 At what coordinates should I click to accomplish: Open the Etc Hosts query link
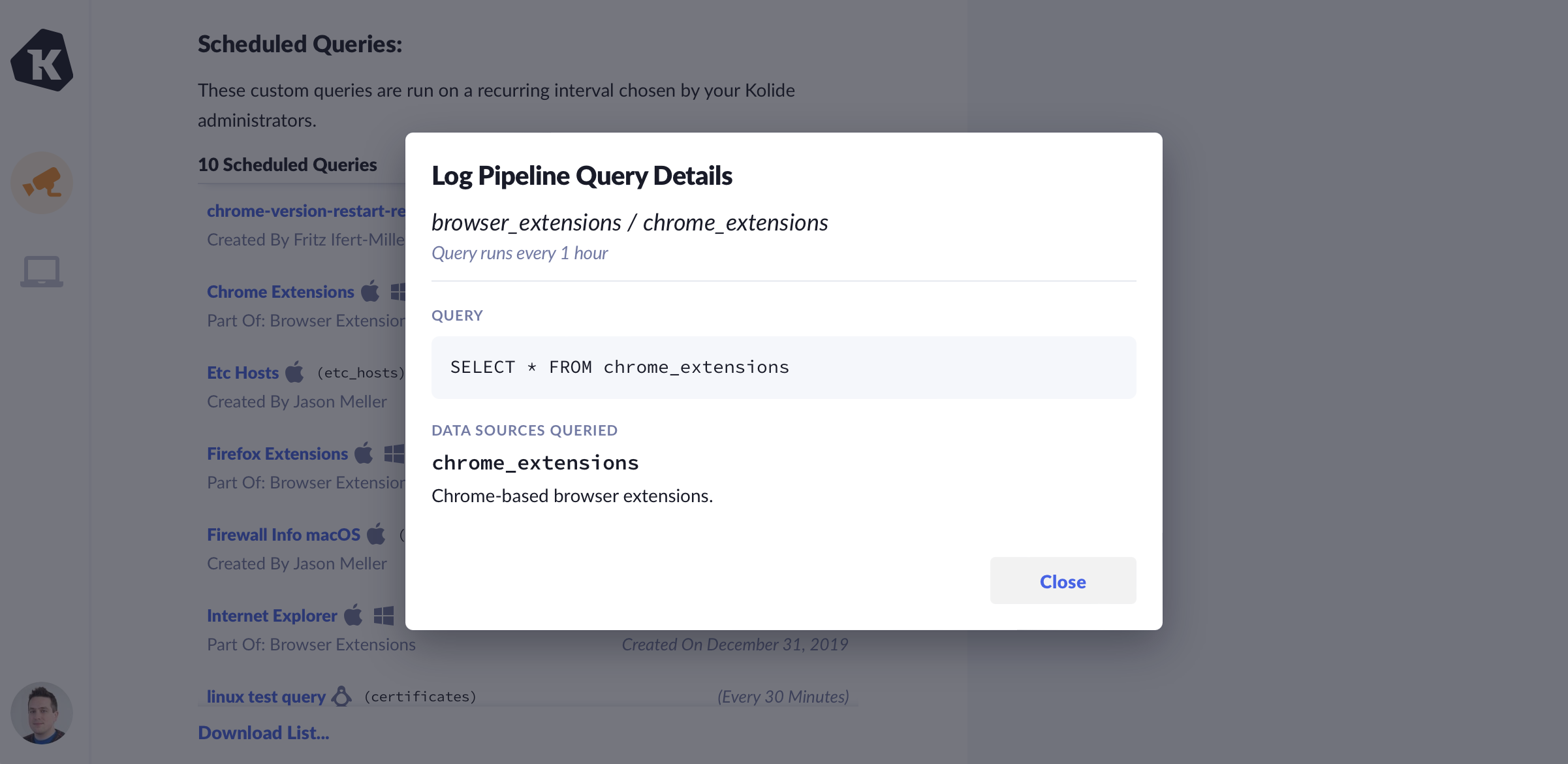[x=243, y=373]
